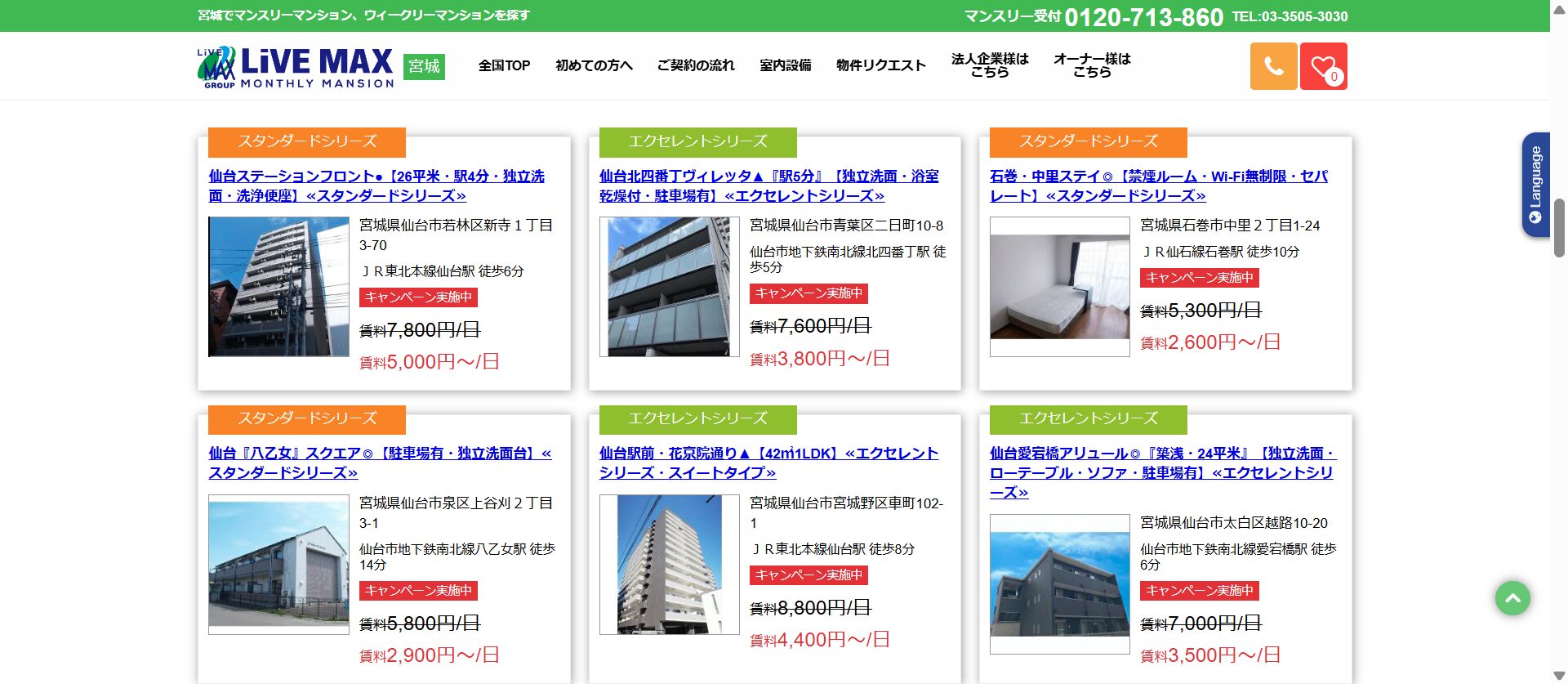Image resolution: width=1568 pixels, height=684 pixels.
Task: Click エクセレントシリーズ tag on 愛宕橋アリュール card
Action: (x=1089, y=419)
